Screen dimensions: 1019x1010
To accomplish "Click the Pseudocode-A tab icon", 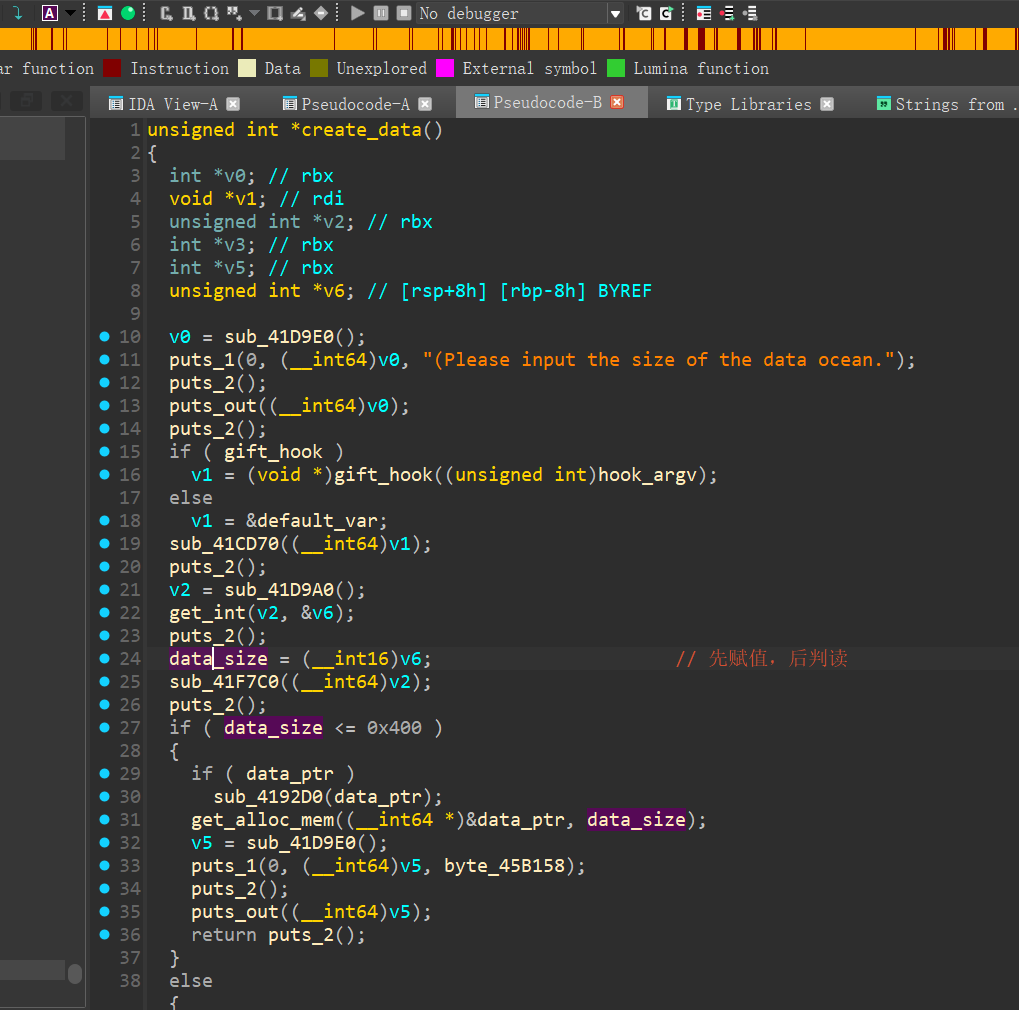I will tap(289, 103).
